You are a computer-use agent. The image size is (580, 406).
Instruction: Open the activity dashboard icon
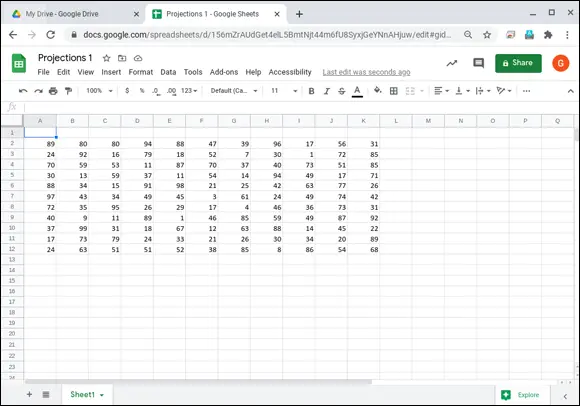452,63
